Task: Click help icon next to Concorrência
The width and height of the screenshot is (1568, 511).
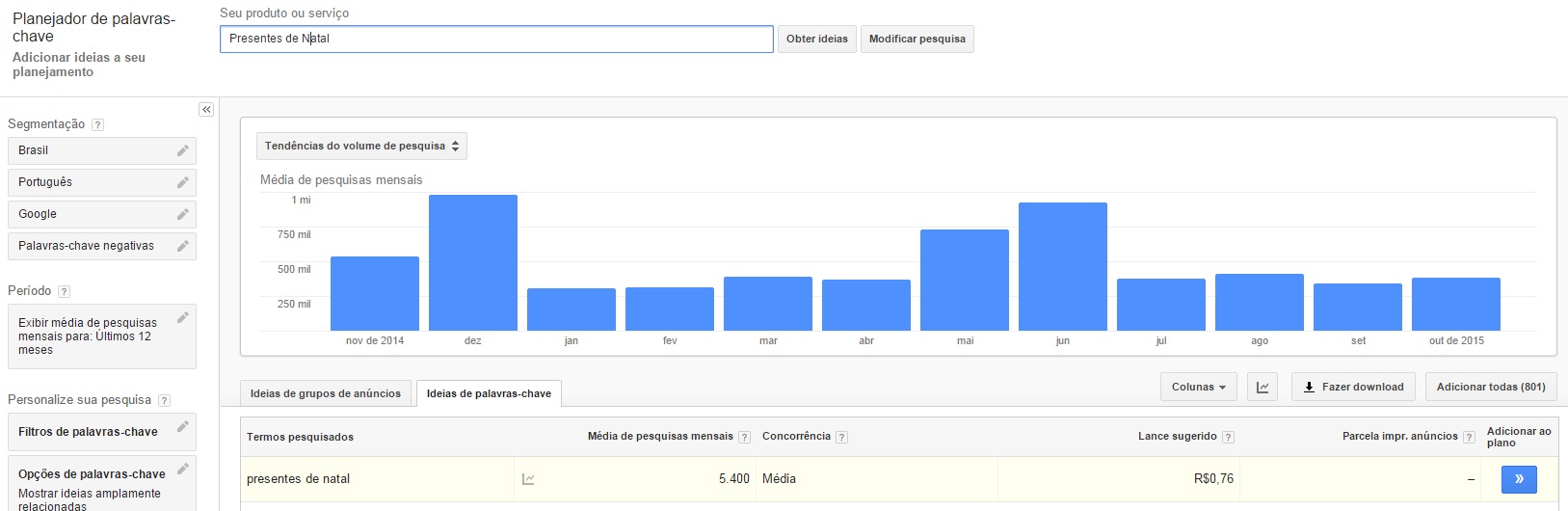Action: [841, 437]
